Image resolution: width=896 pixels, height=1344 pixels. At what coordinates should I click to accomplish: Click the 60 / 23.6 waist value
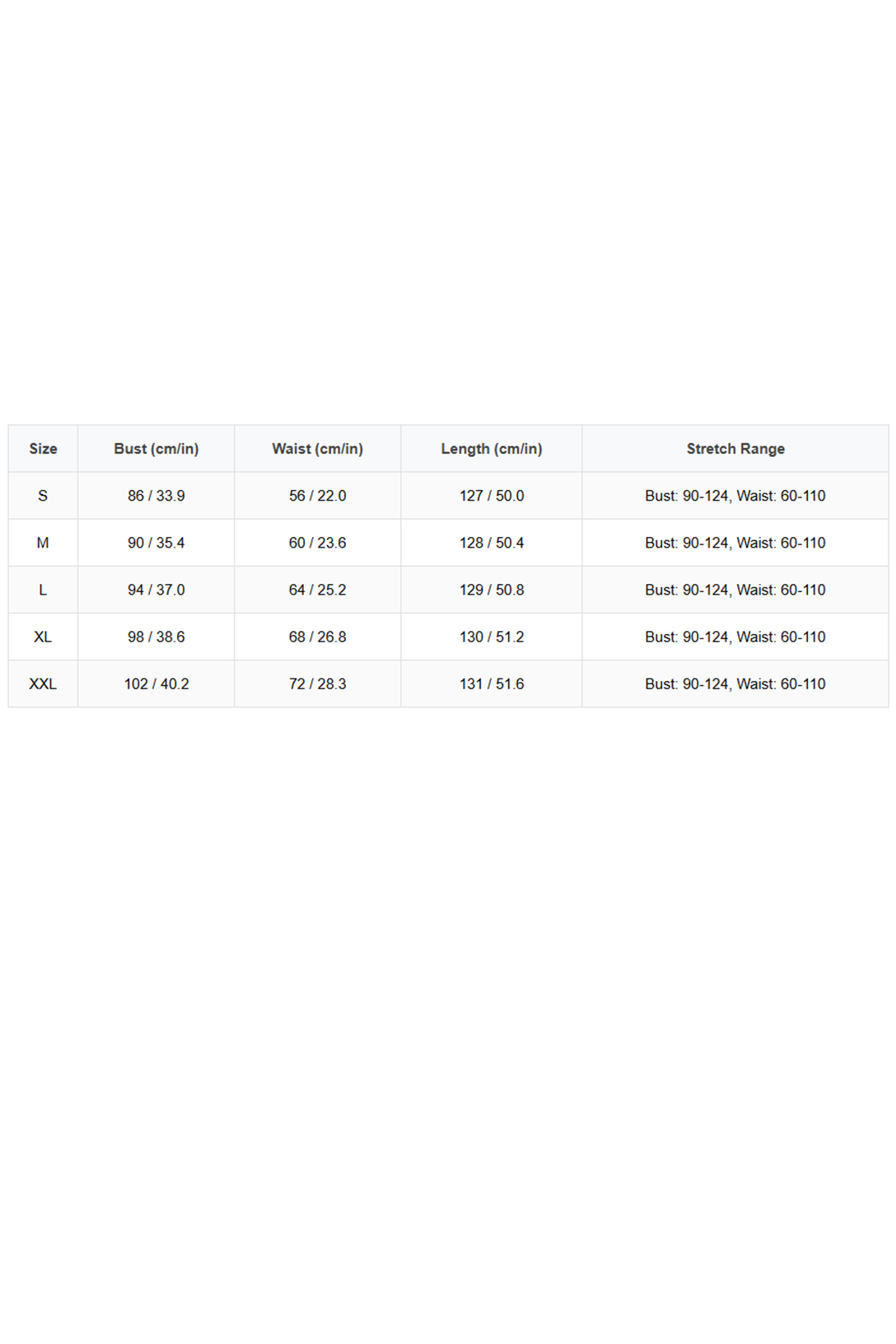[x=318, y=543]
